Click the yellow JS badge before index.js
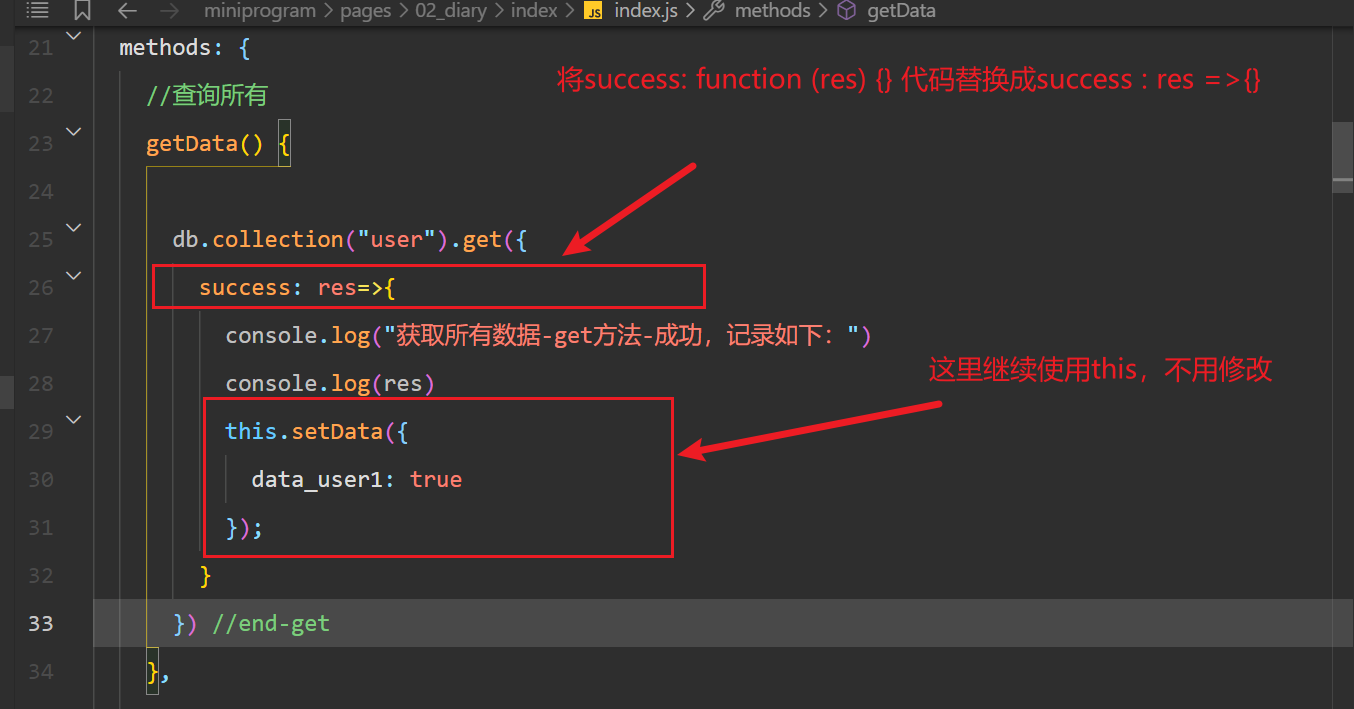Image resolution: width=1354 pixels, height=709 pixels. (593, 11)
